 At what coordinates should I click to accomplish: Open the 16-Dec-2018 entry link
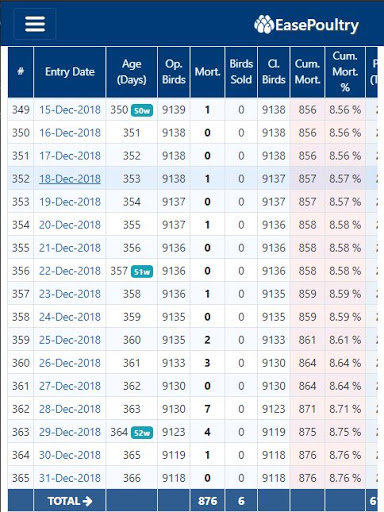click(x=70, y=133)
